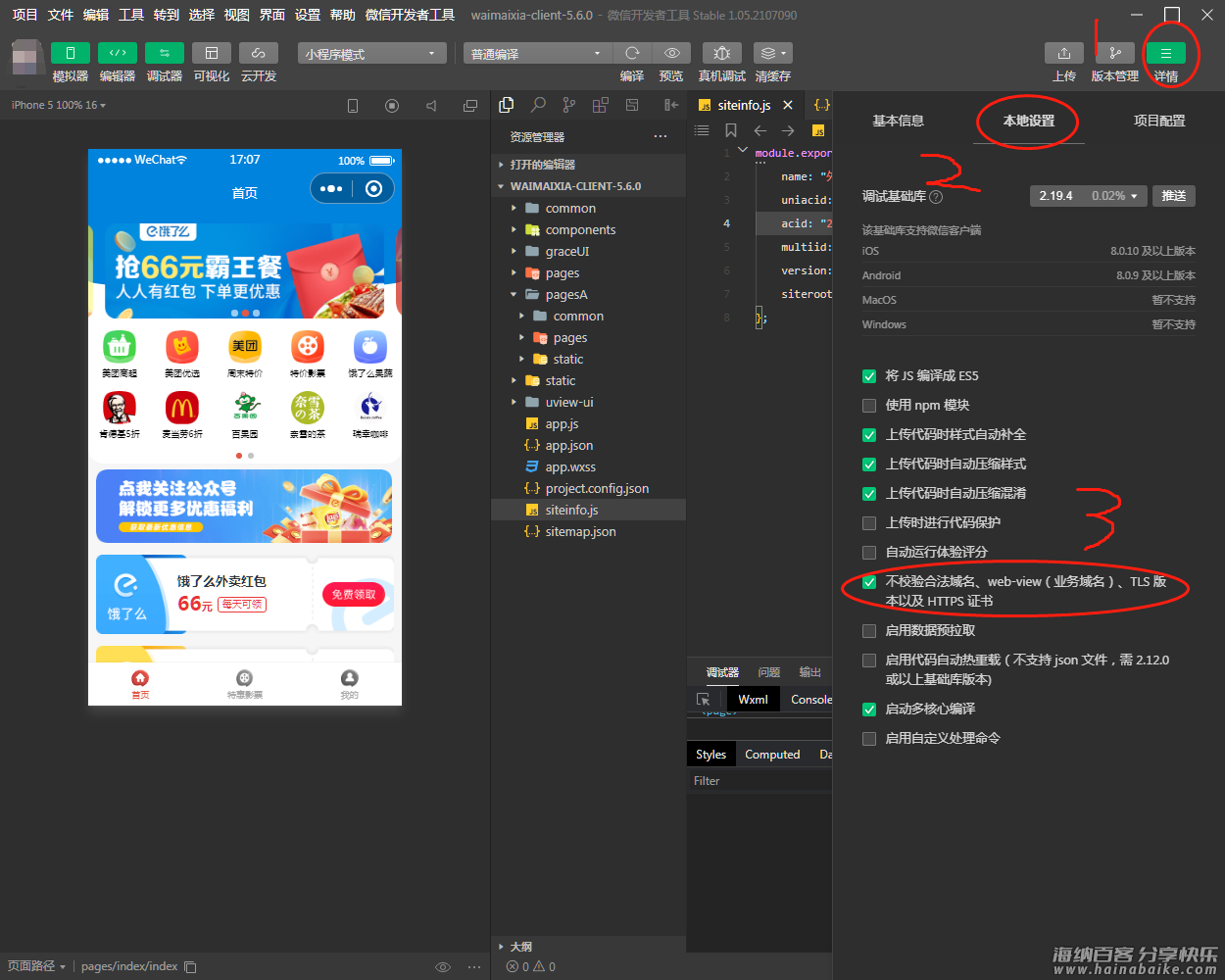Click the 清缓存 clear cache icon

pos(773,53)
